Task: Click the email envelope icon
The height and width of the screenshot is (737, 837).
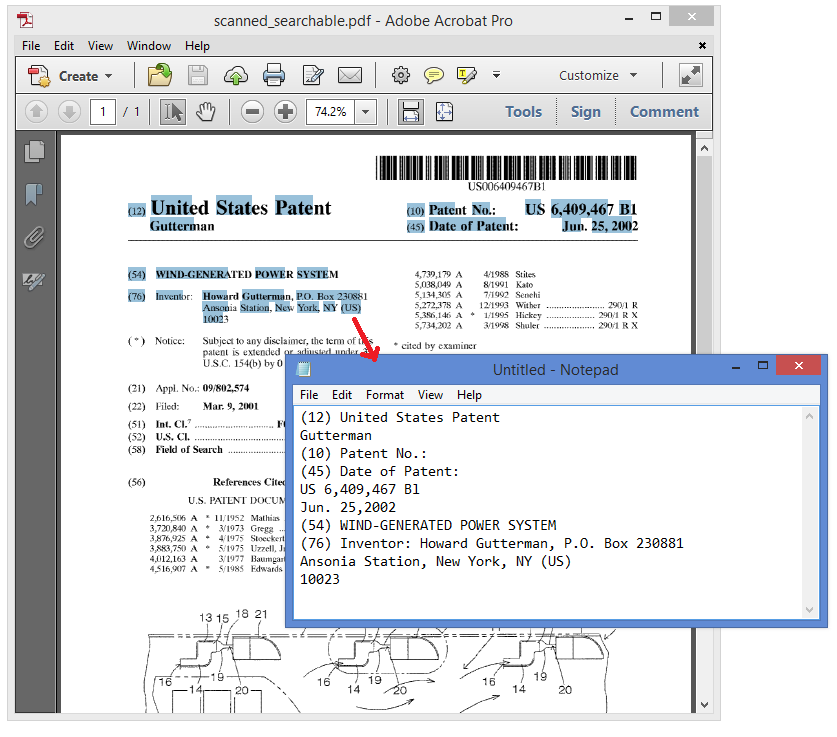Action: pos(349,75)
